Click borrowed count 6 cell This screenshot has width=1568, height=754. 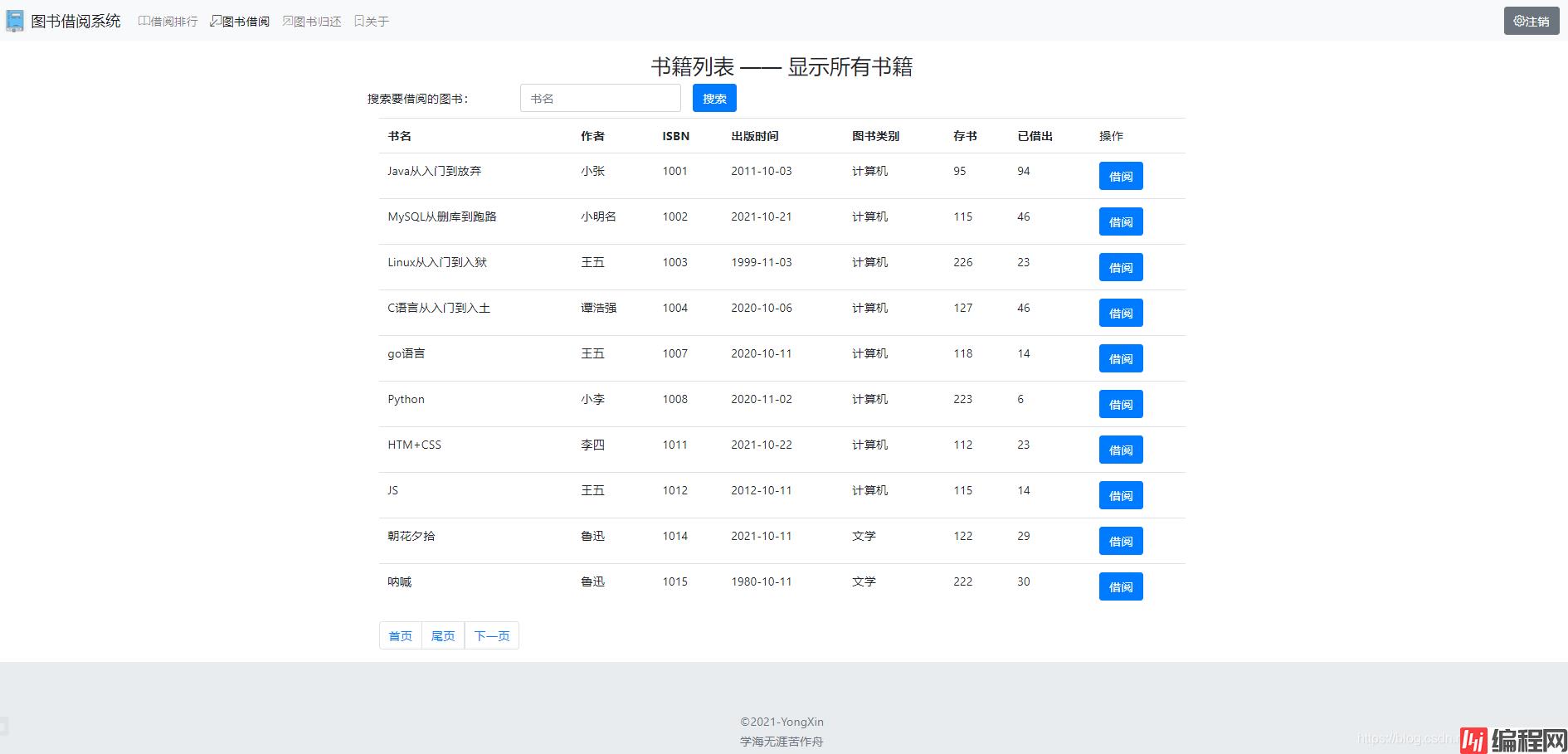1020,399
